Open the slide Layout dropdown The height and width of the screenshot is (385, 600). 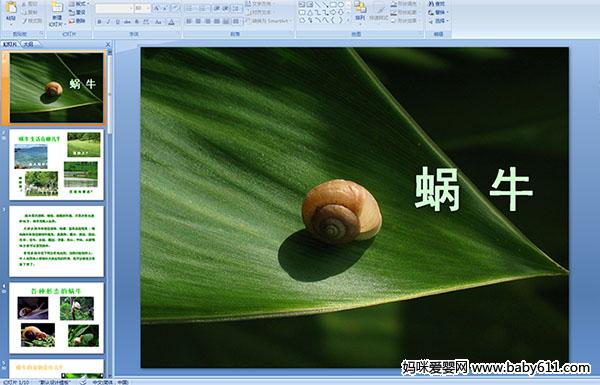coord(78,4)
